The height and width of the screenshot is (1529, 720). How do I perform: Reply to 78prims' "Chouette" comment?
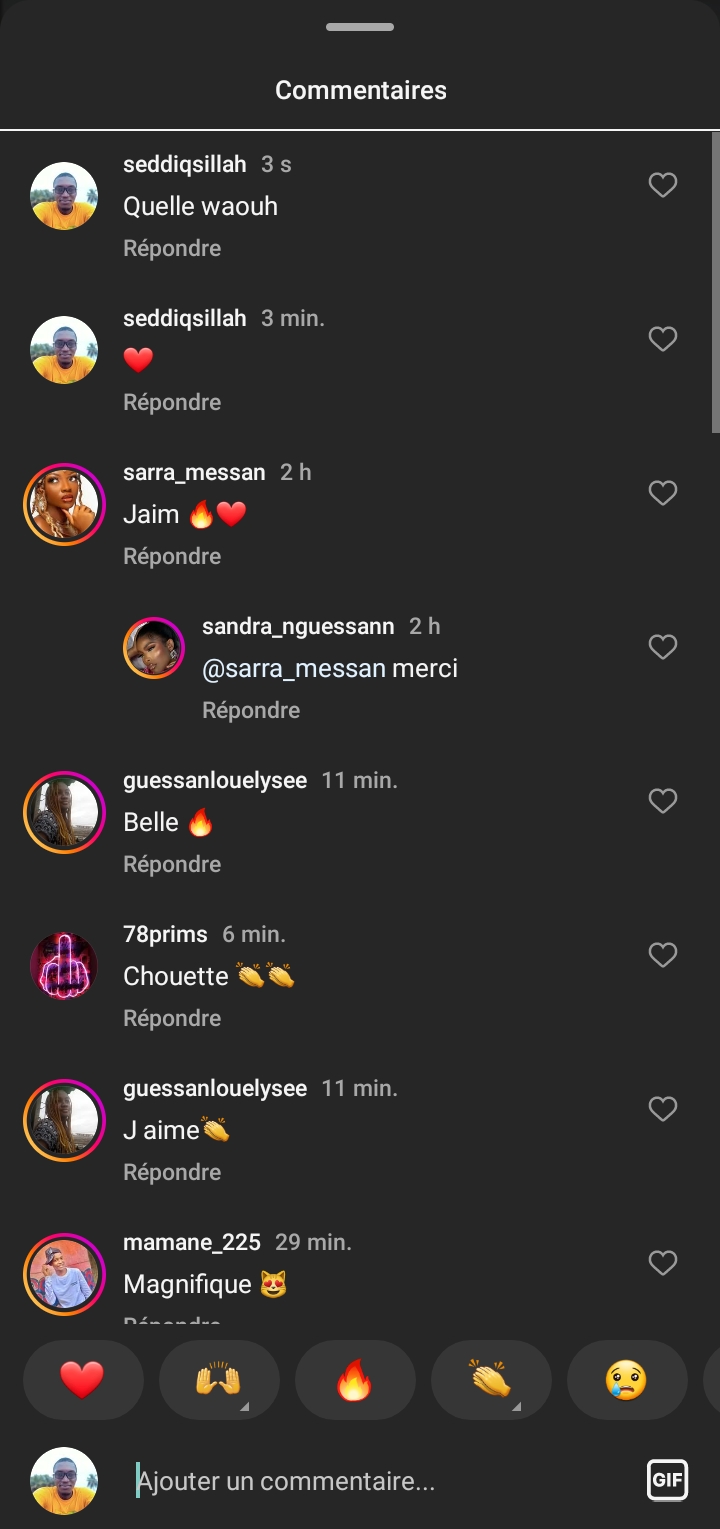point(172,1018)
